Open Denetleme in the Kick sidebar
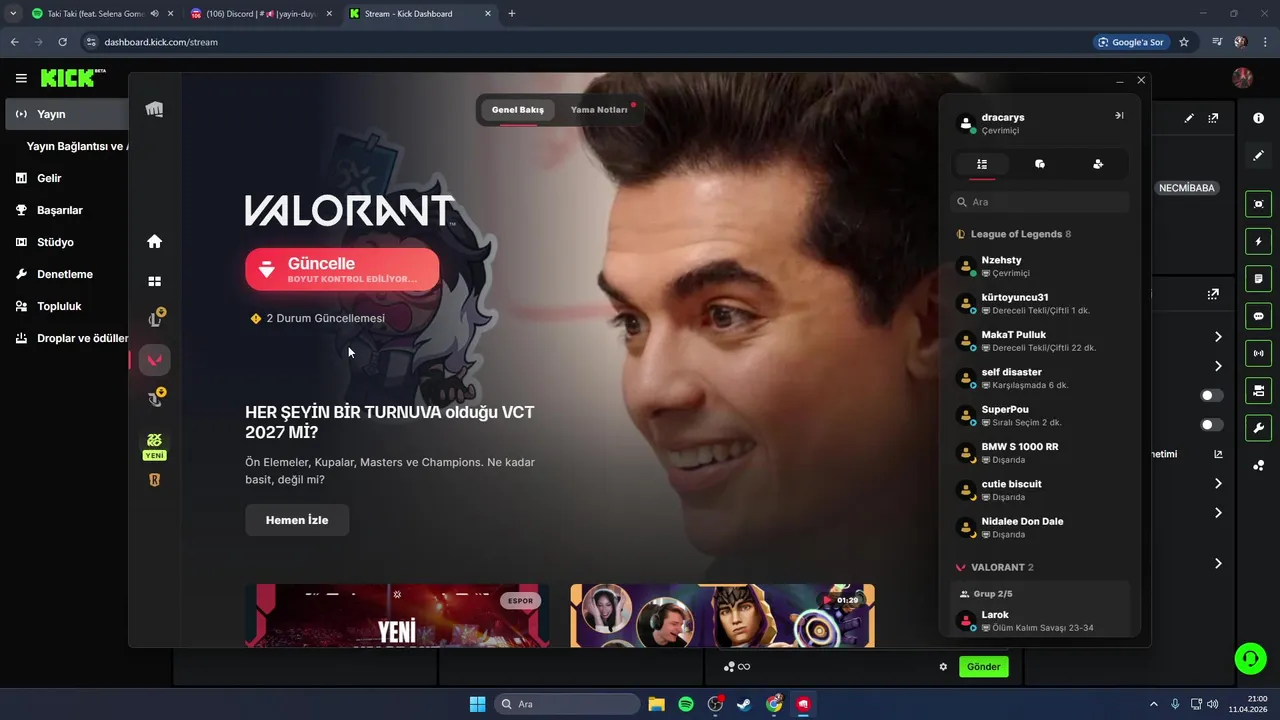The width and height of the screenshot is (1280, 720). pos(66,274)
